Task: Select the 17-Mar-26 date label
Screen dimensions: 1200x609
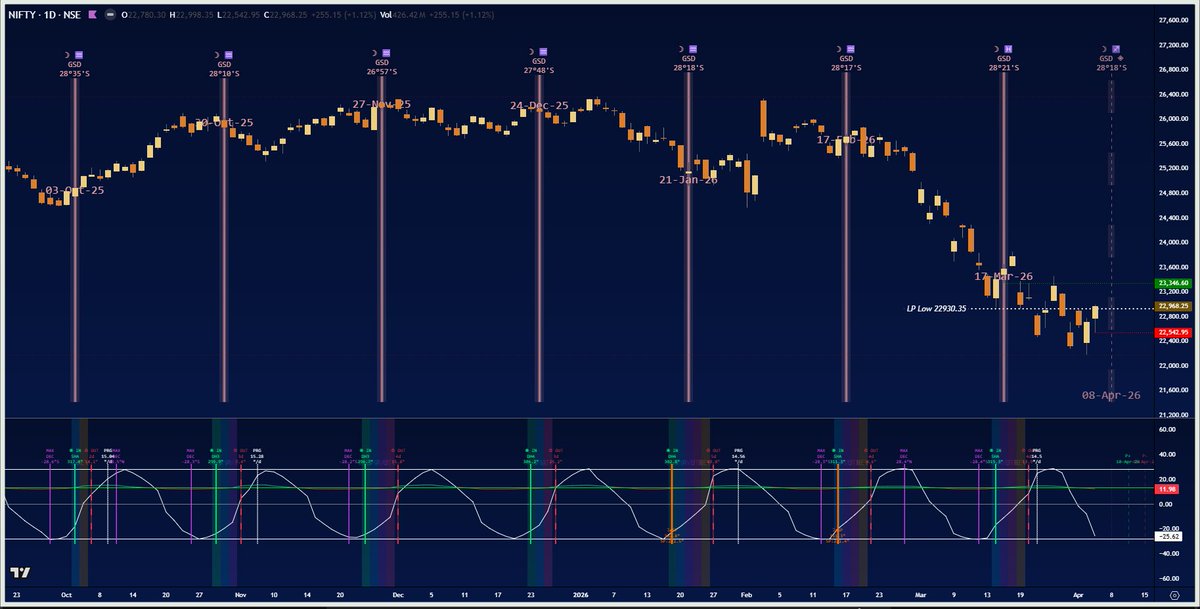Action: [1004, 276]
